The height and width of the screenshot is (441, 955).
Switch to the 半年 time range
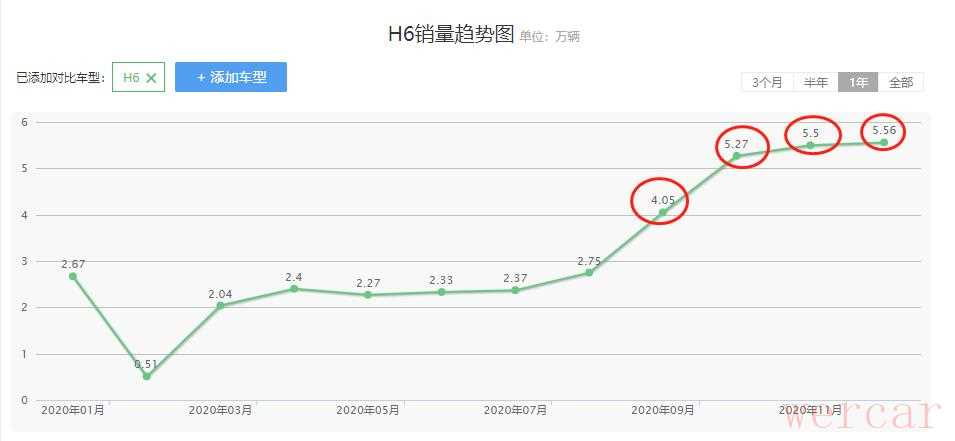[x=816, y=82]
